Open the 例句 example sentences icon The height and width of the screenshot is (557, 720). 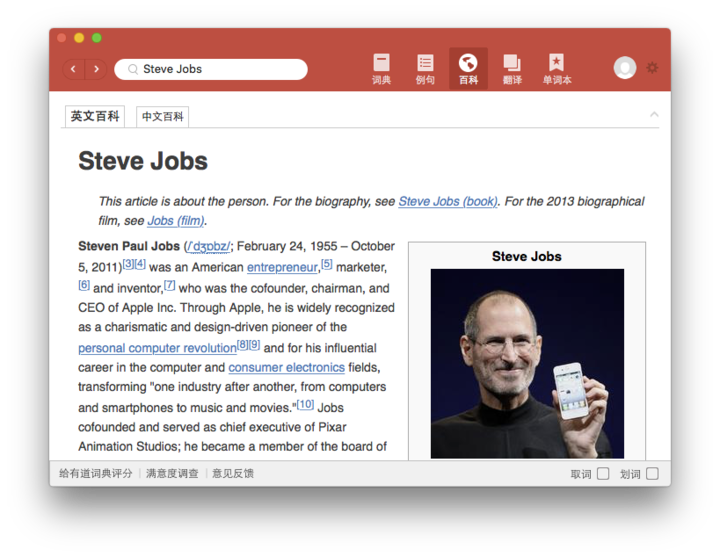click(425, 68)
